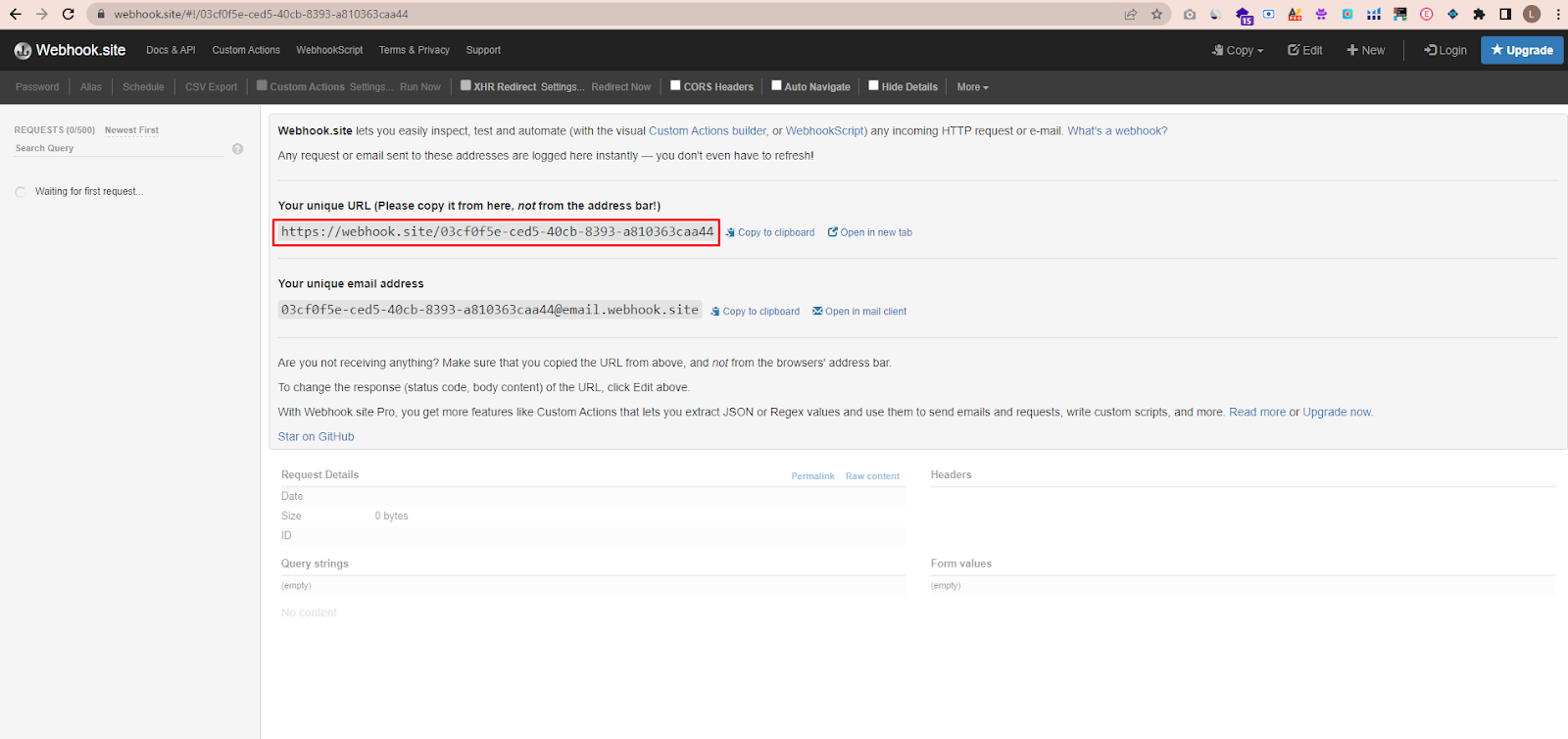Click the site lock padlock icon
Screen dimensions: 1568x739
(x=101, y=14)
